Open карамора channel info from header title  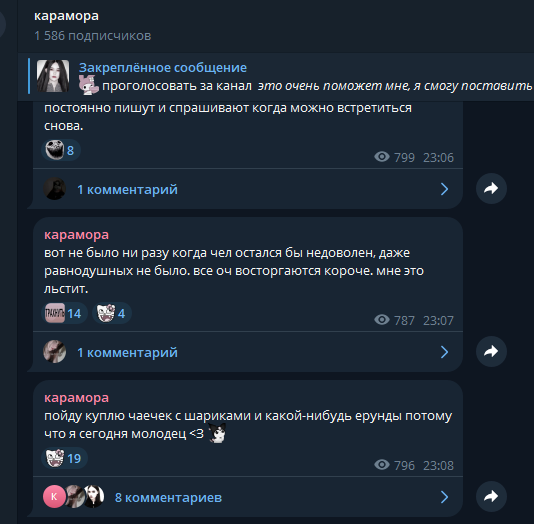click(66, 16)
